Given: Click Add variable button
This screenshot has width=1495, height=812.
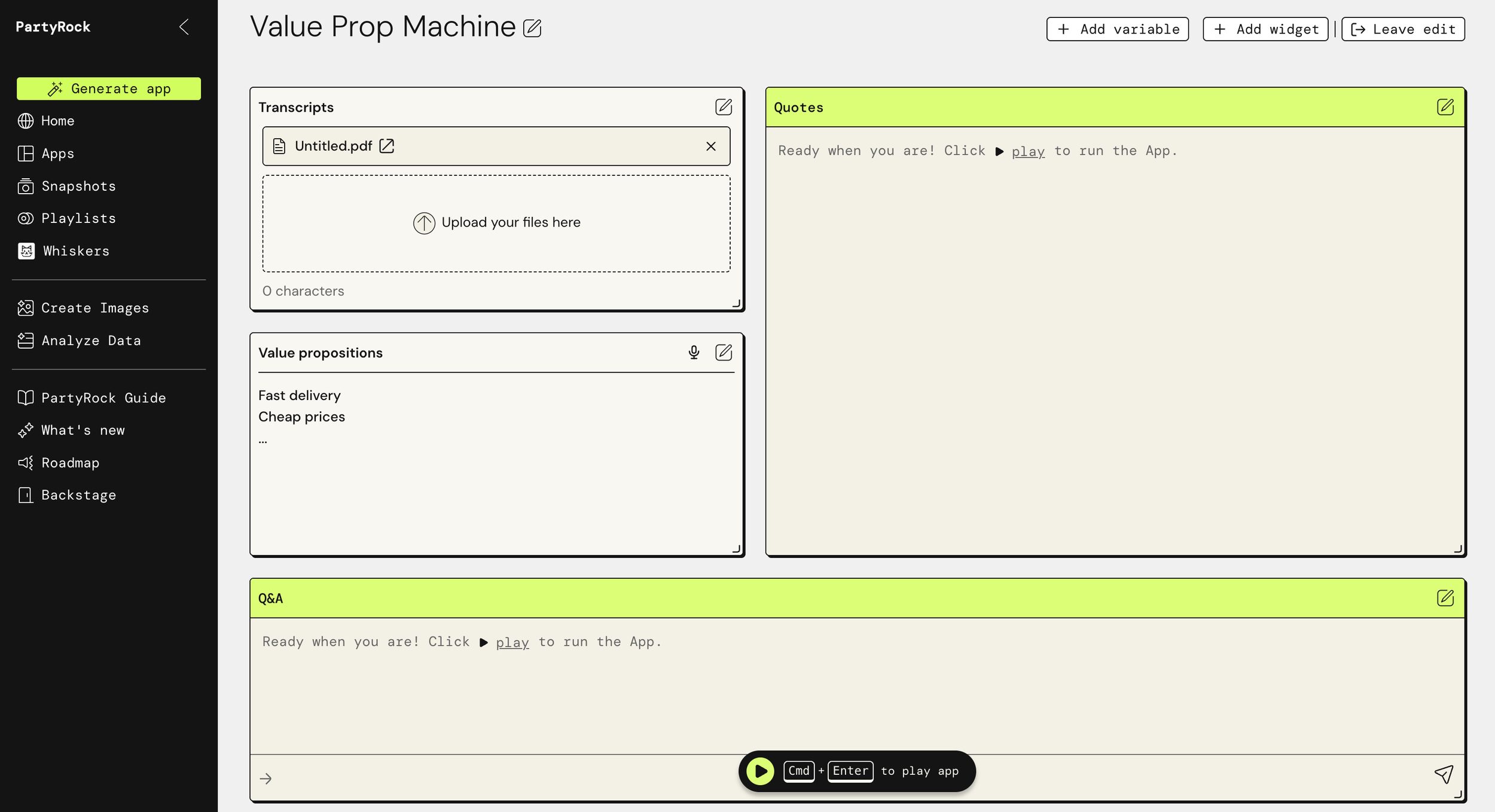Looking at the screenshot, I should pos(1117,29).
